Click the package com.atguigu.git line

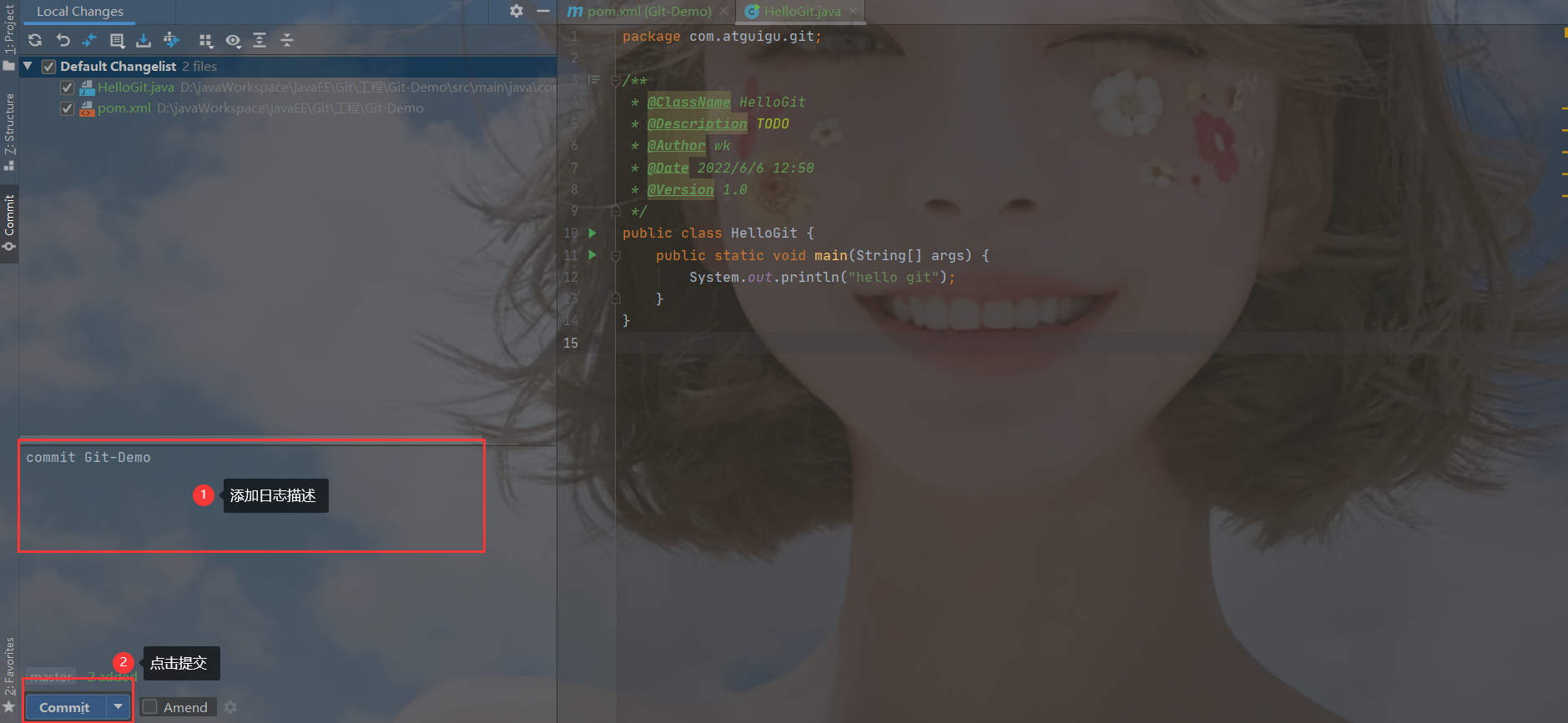click(x=722, y=37)
